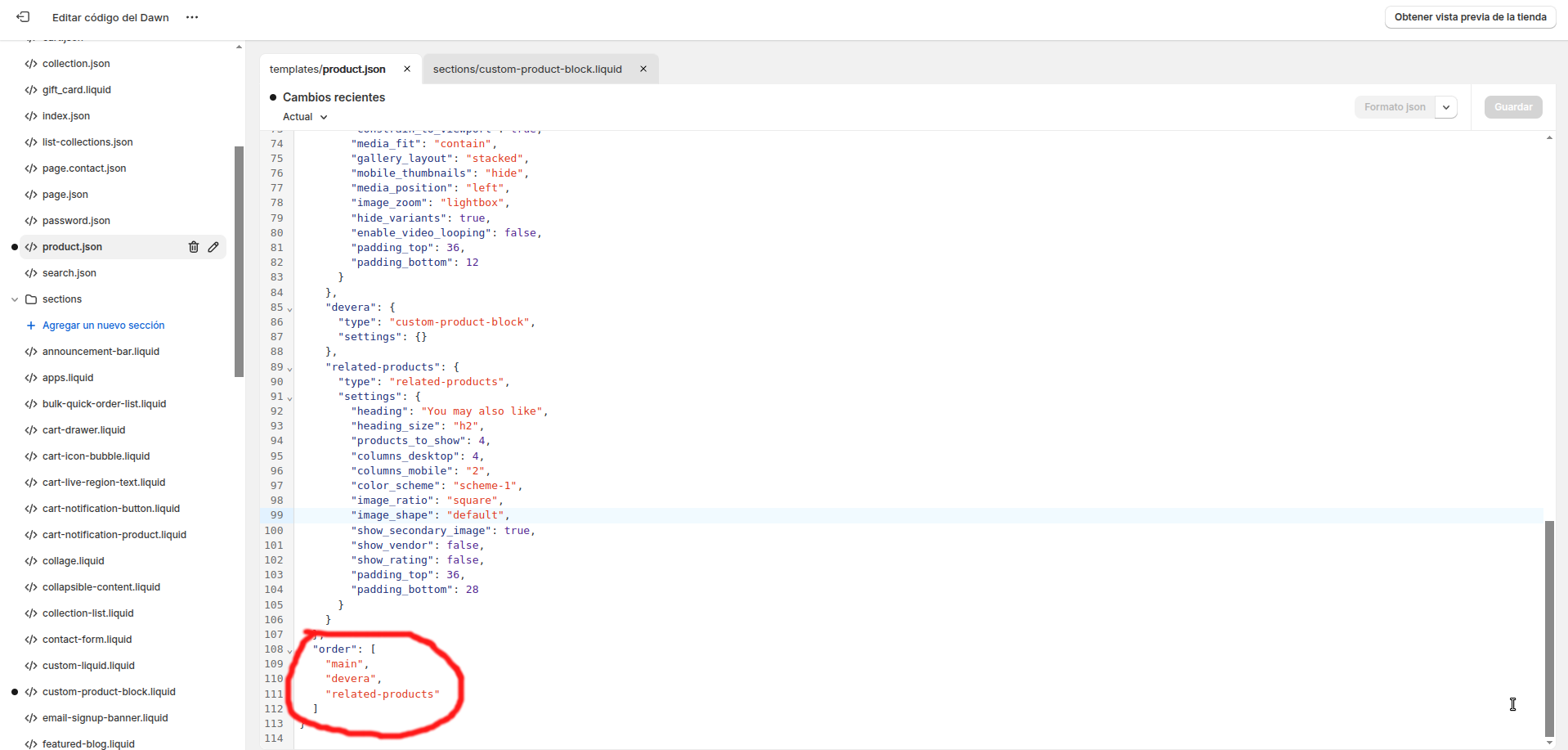Open custom-product-block.liquid from the sidebar

(x=109, y=692)
